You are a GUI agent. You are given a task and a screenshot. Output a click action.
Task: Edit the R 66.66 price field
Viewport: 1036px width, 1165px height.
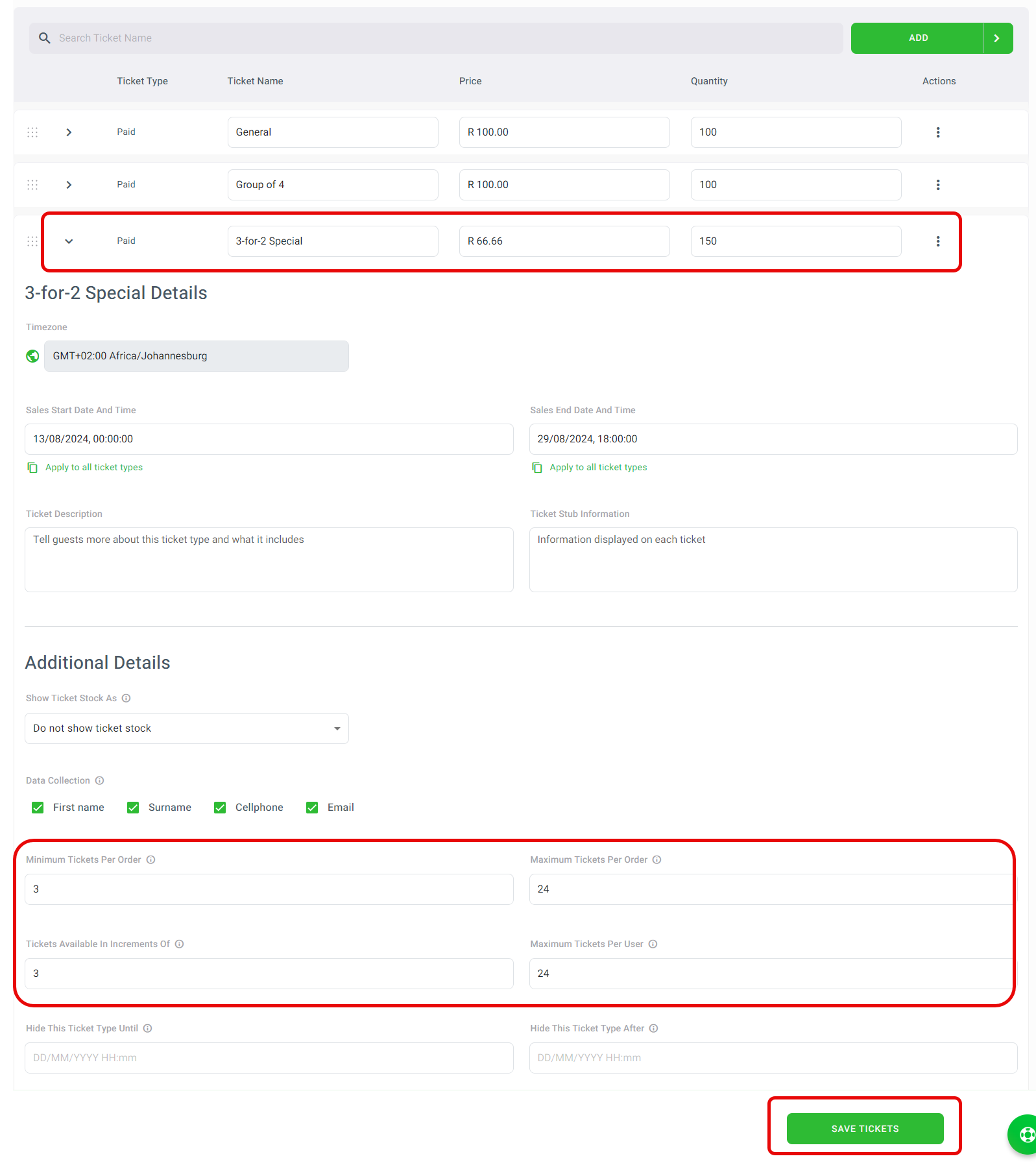pyautogui.click(x=564, y=241)
